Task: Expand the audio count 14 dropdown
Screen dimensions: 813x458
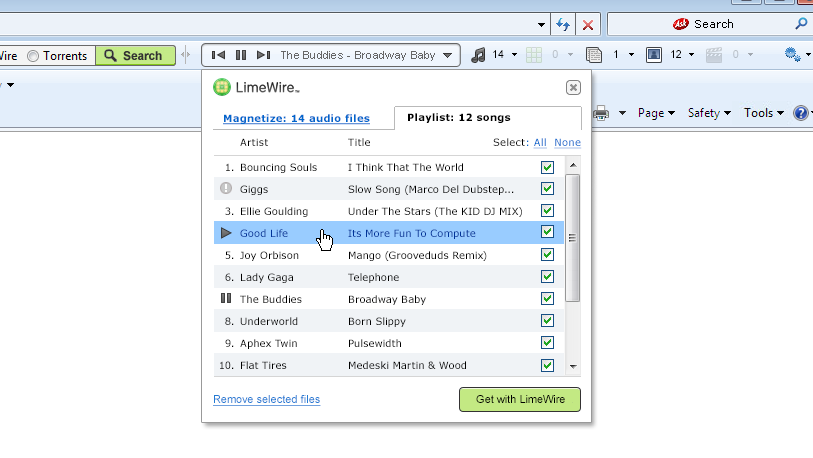Action: coord(514,54)
